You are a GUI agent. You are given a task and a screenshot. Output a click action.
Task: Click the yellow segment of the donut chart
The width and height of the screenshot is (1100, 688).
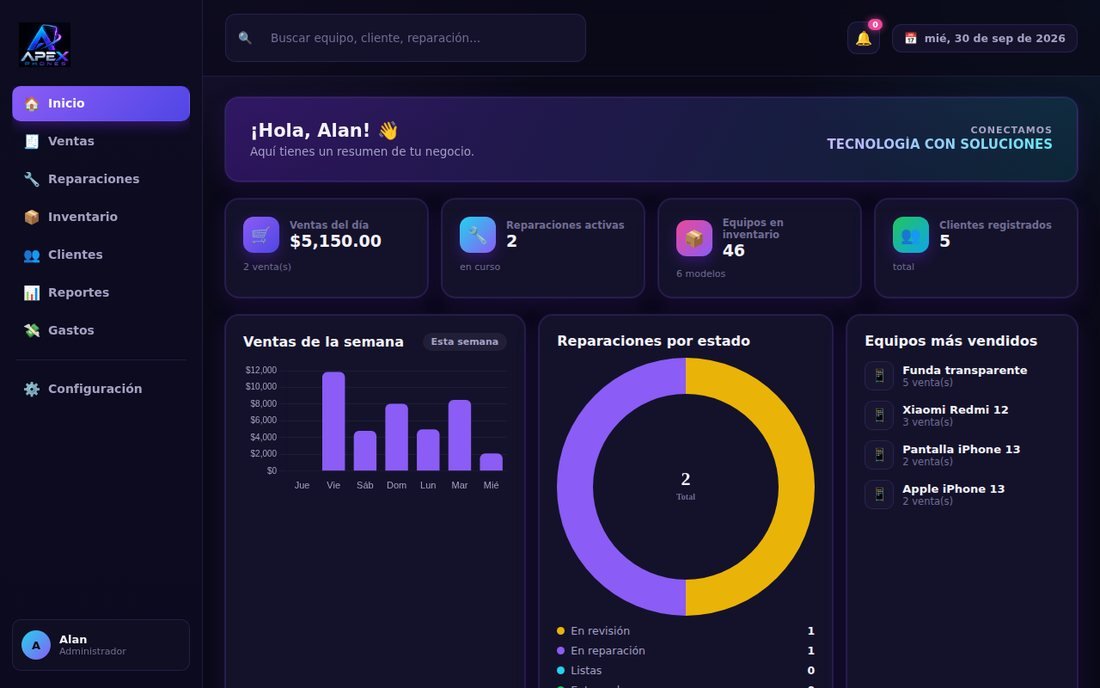tap(796, 487)
